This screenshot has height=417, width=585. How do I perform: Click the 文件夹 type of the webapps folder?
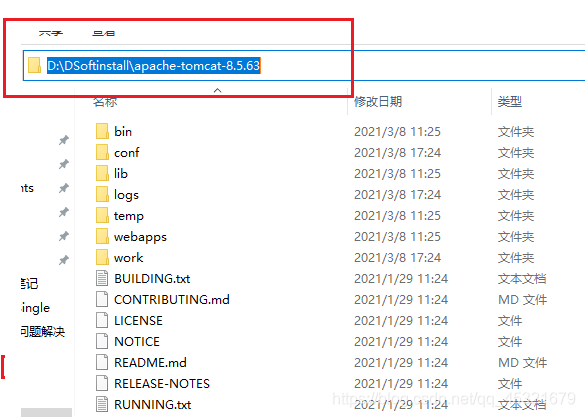pos(516,237)
